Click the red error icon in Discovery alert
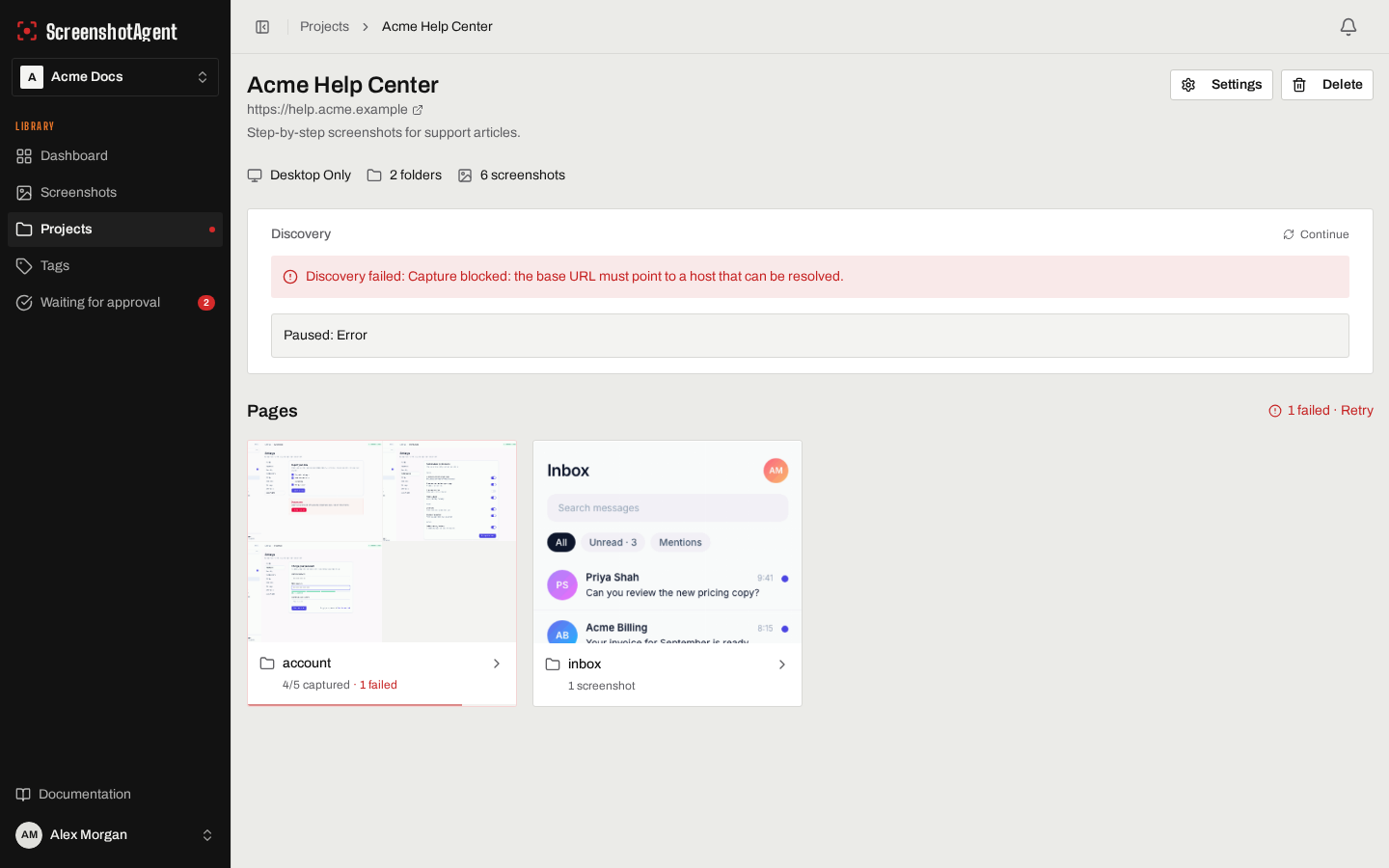The height and width of the screenshot is (868, 1389). (x=290, y=277)
